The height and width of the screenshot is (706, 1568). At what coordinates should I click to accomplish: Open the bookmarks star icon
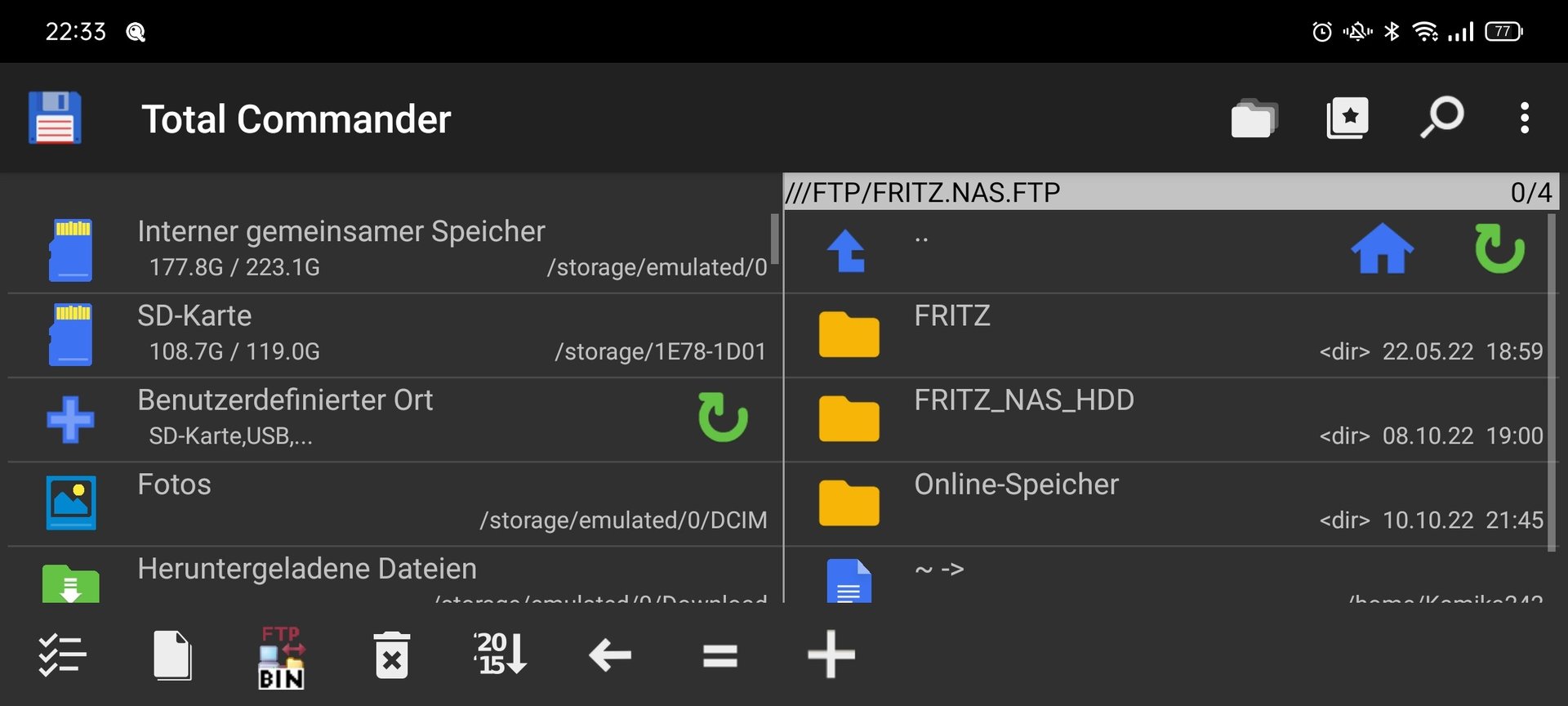pyautogui.click(x=1347, y=119)
